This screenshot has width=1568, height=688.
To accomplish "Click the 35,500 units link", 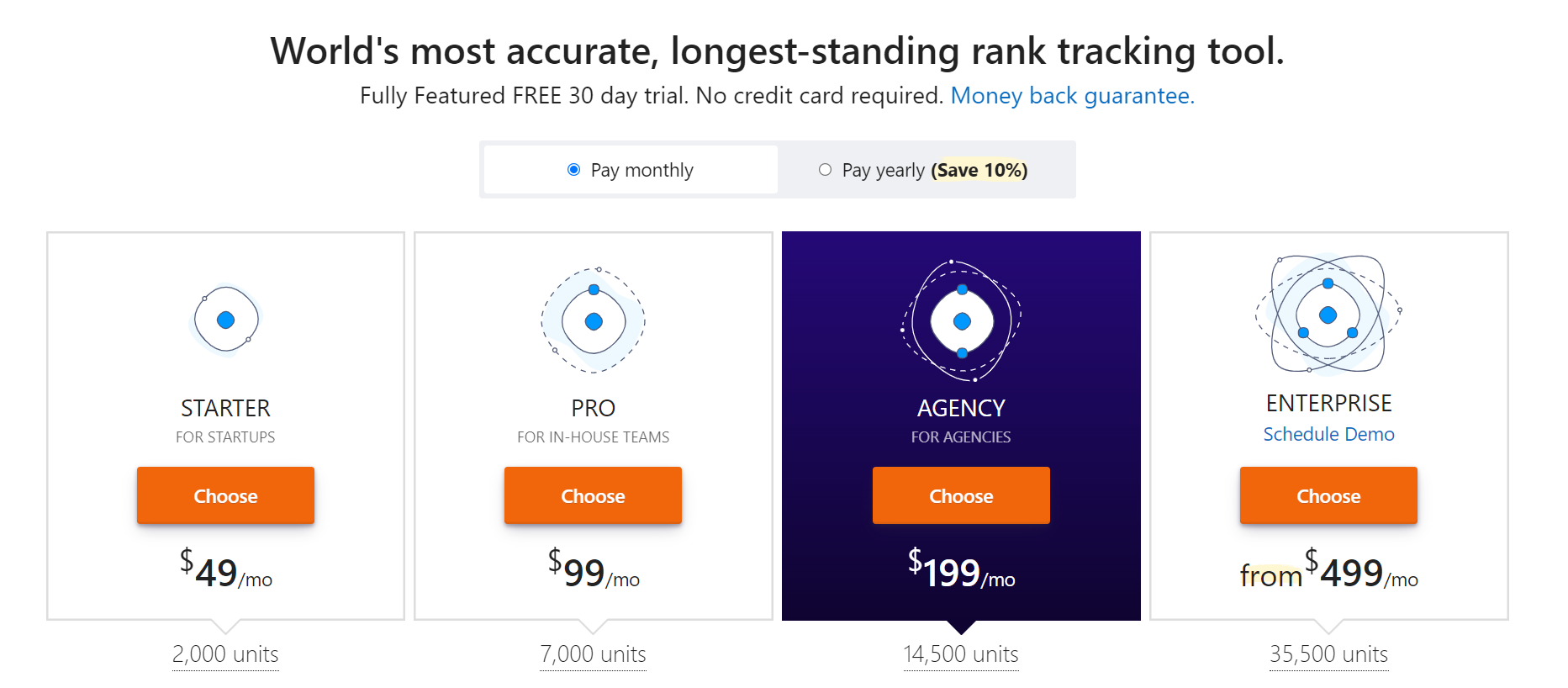I will (1328, 654).
